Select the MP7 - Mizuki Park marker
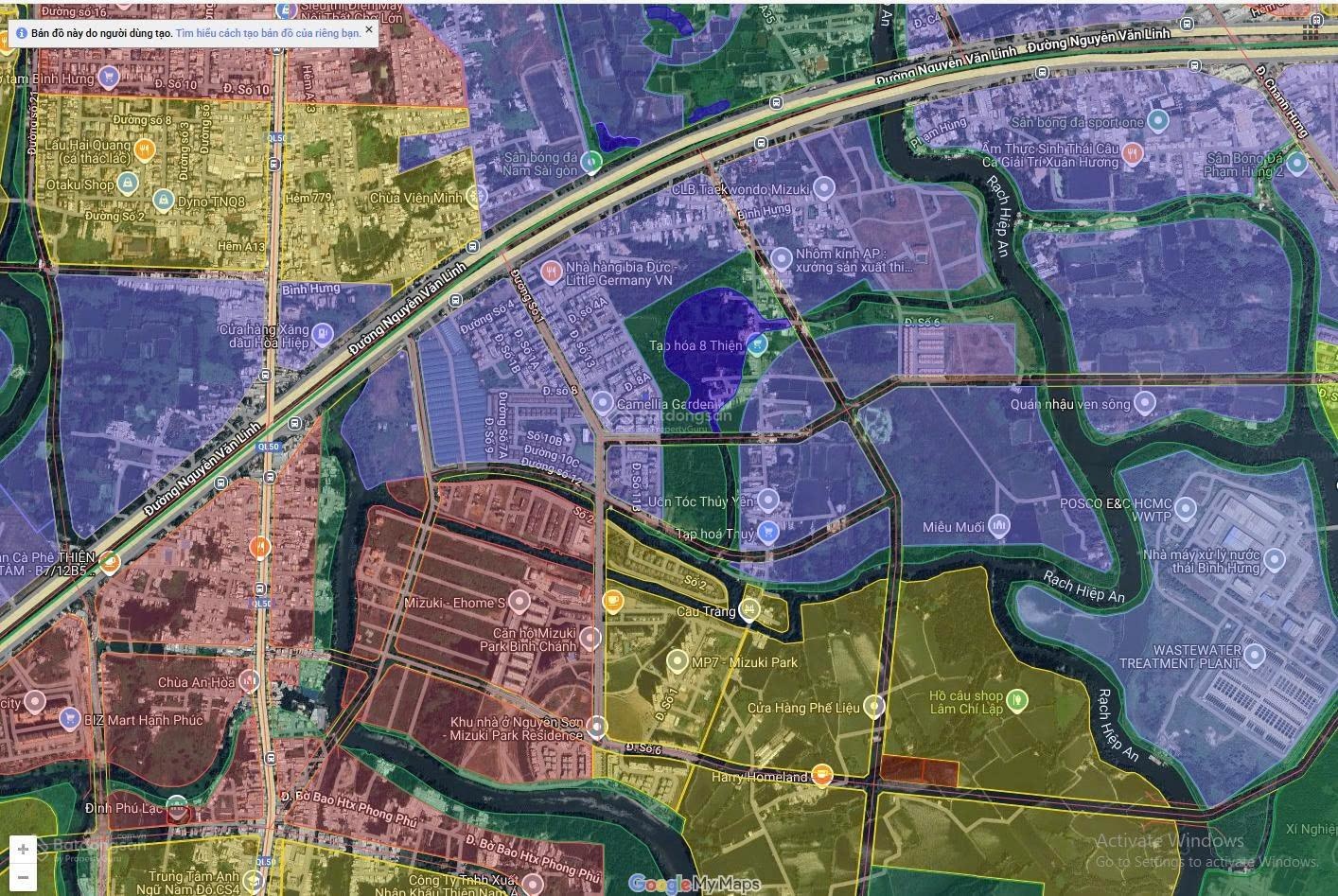The width and height of the screenshot is (1338, 896). click(x=677, y=661)
